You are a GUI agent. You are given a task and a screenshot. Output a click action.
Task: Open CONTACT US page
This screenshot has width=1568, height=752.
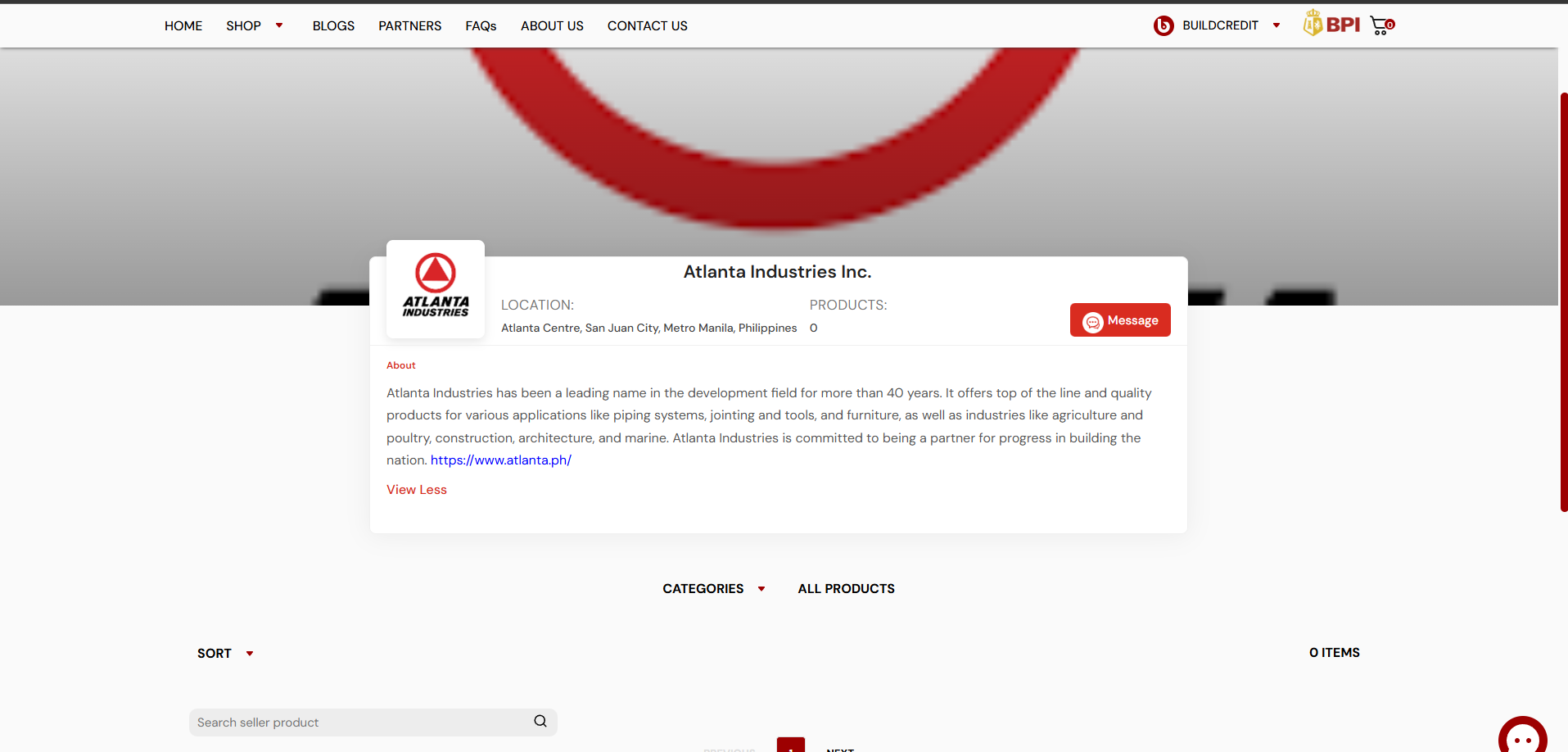(x=647, y=26)
